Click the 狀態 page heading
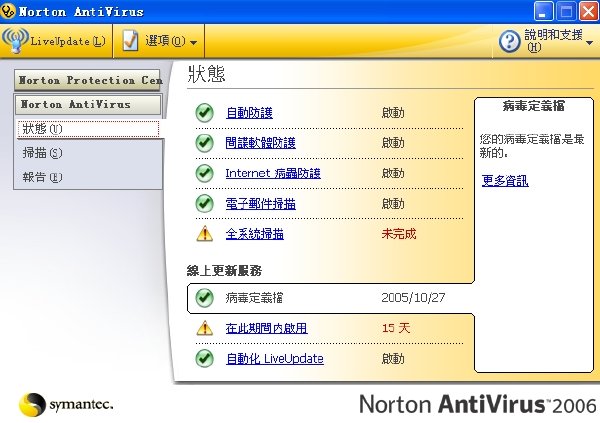 206,73
